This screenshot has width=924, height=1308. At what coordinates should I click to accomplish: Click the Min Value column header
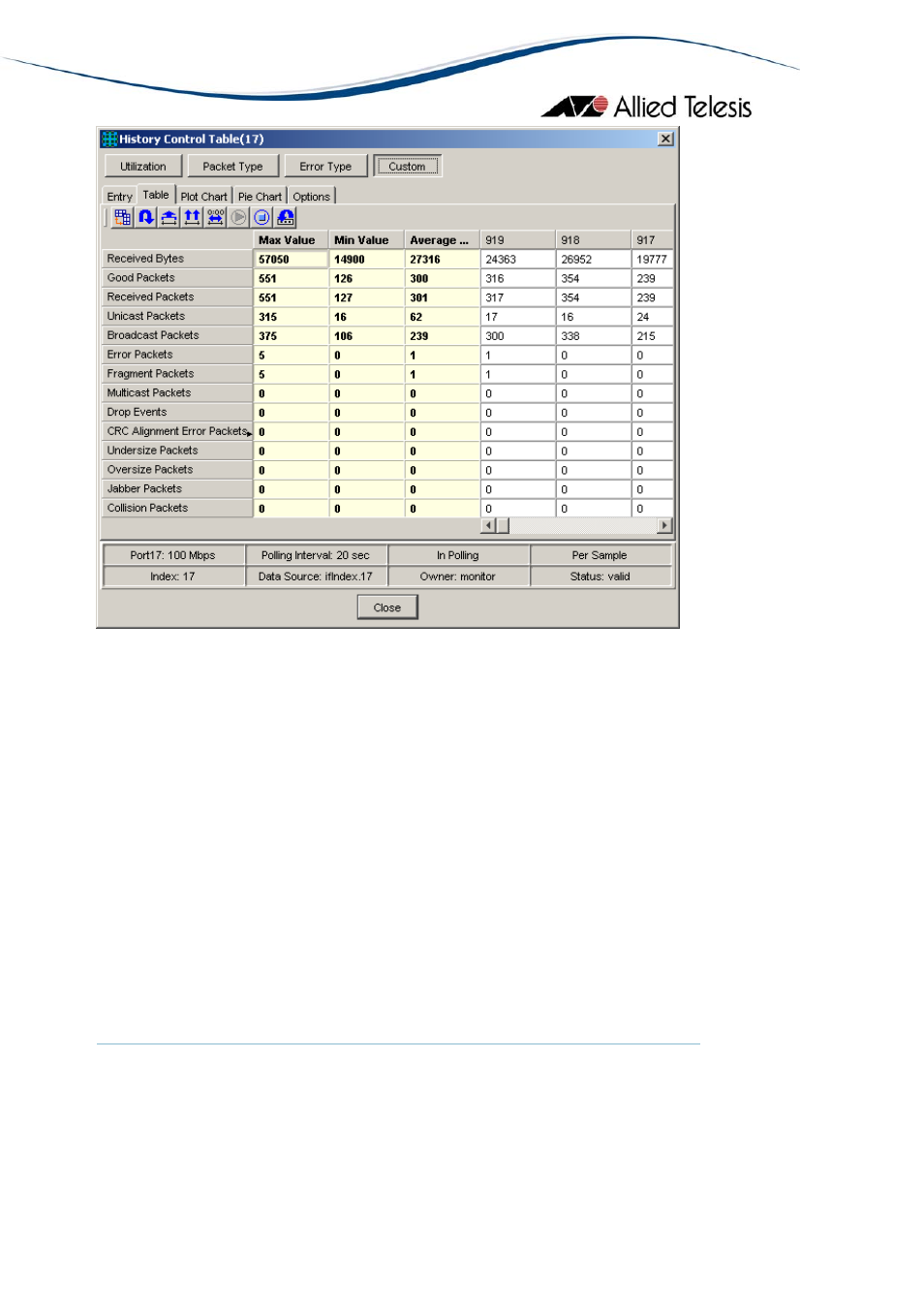[x=366, y=240]
